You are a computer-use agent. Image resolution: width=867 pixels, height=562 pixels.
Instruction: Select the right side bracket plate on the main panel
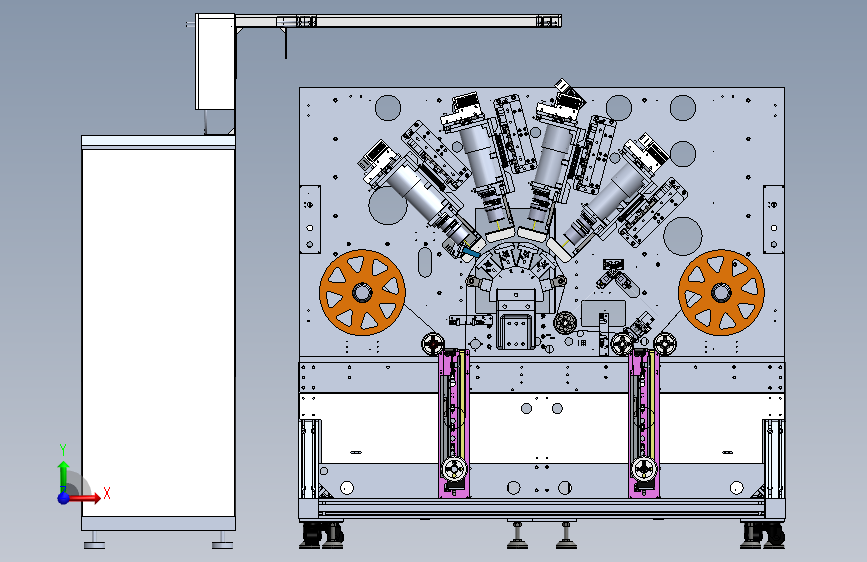click(x=774, y=220)
